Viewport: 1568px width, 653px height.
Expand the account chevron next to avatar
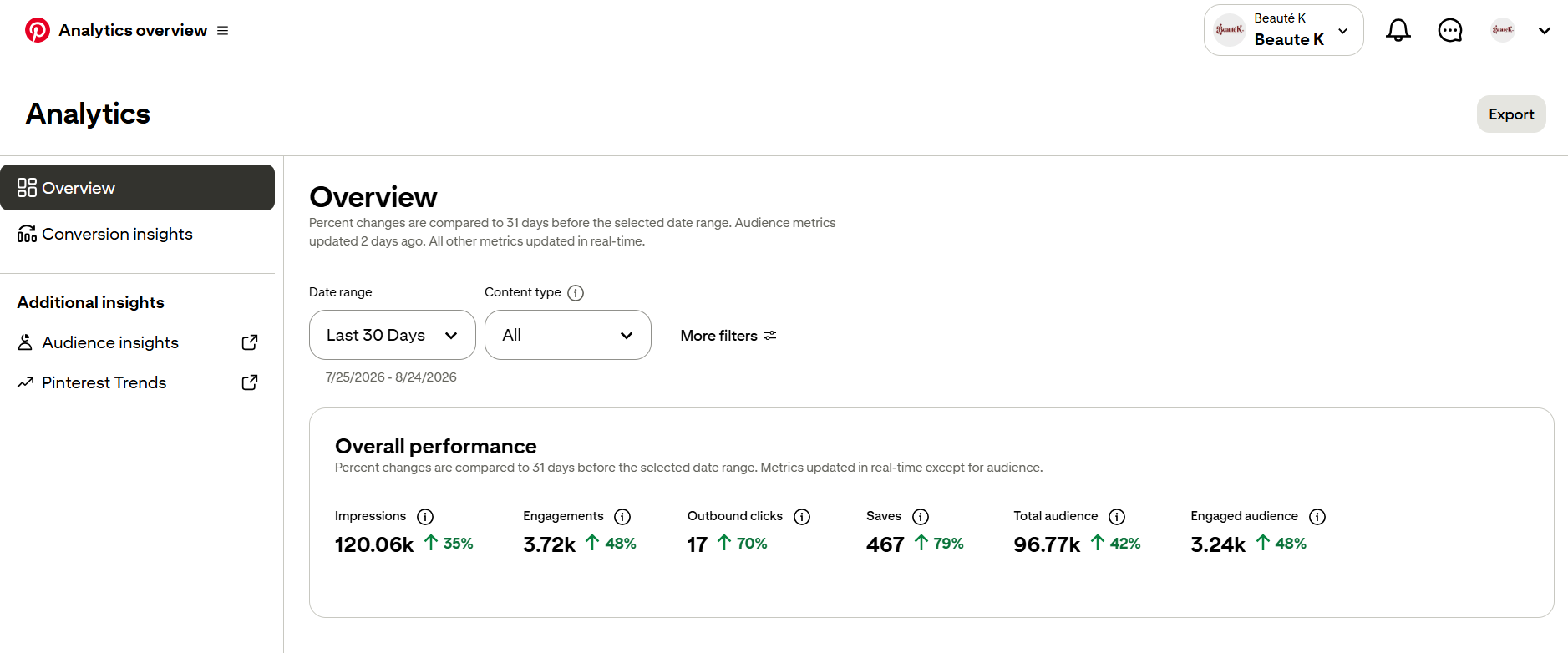point(1545,31)
